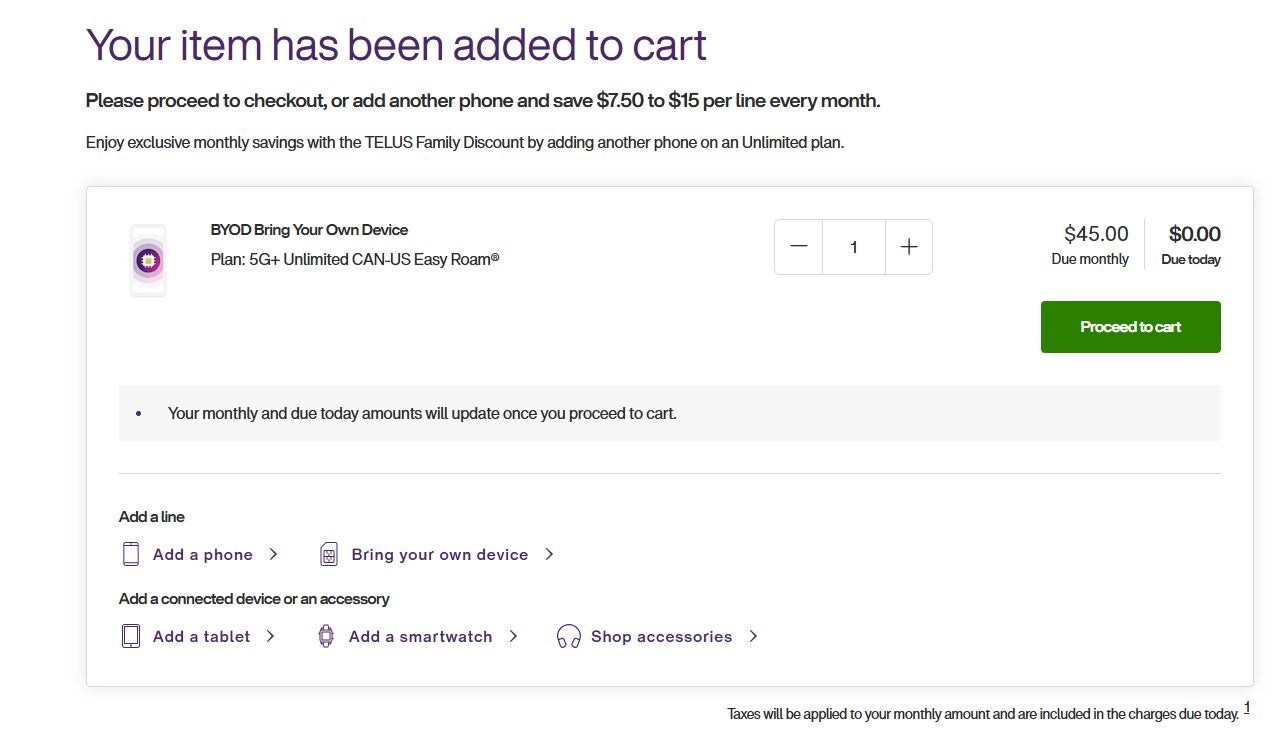Click the chevron after Add a smartwatch
The height and width of the screenshot is (741, 1285).
point(513,636)
